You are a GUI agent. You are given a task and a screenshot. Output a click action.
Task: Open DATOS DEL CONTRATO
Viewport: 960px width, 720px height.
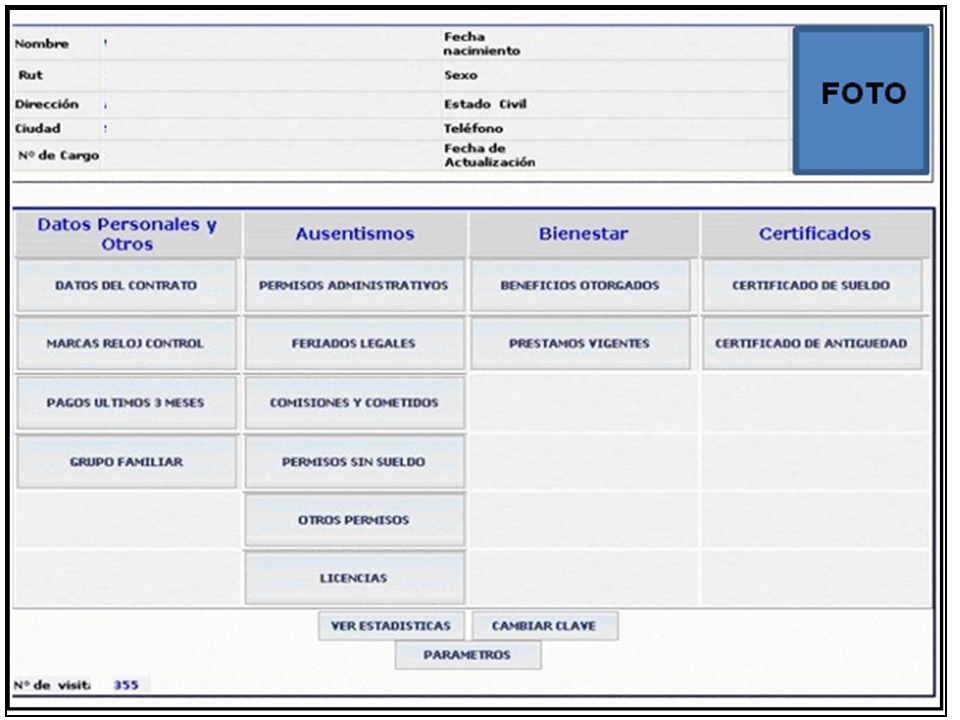coord(125,284)
